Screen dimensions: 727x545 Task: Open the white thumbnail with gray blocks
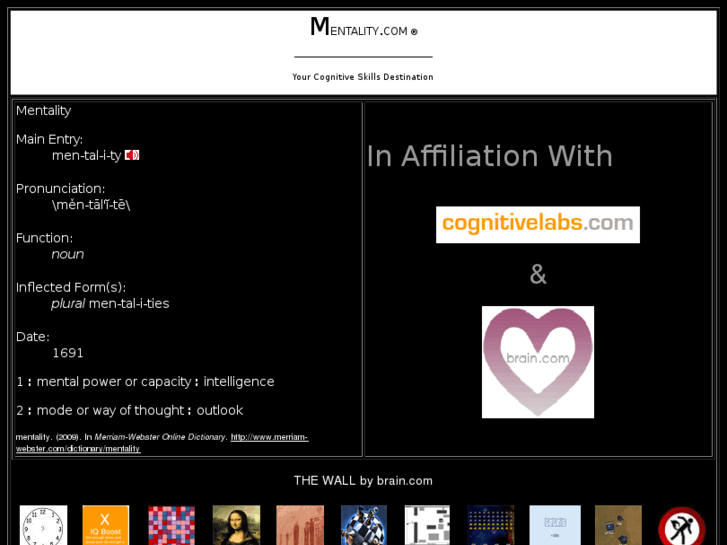tap(427, 525)
